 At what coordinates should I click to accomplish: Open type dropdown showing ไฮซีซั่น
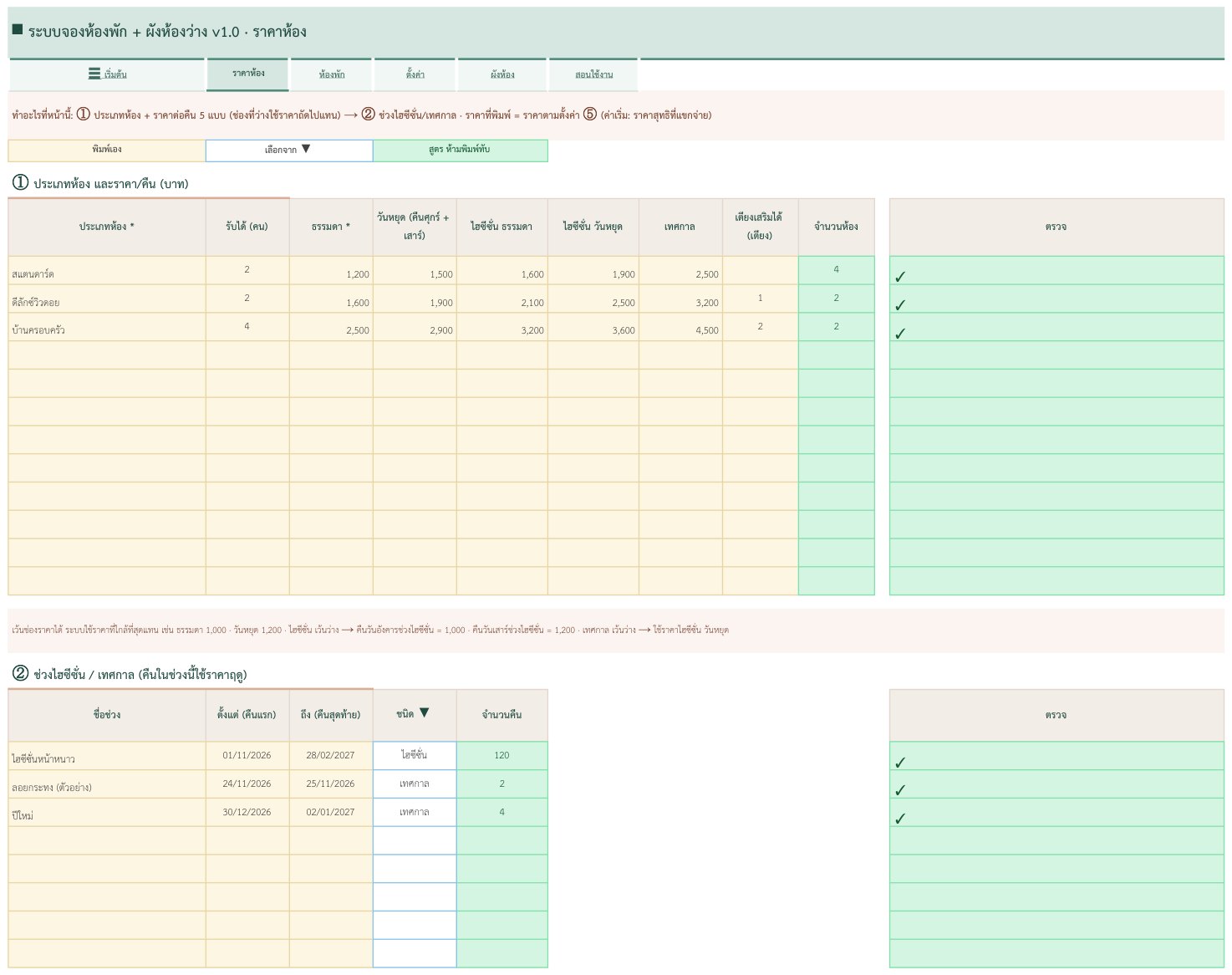415,756
